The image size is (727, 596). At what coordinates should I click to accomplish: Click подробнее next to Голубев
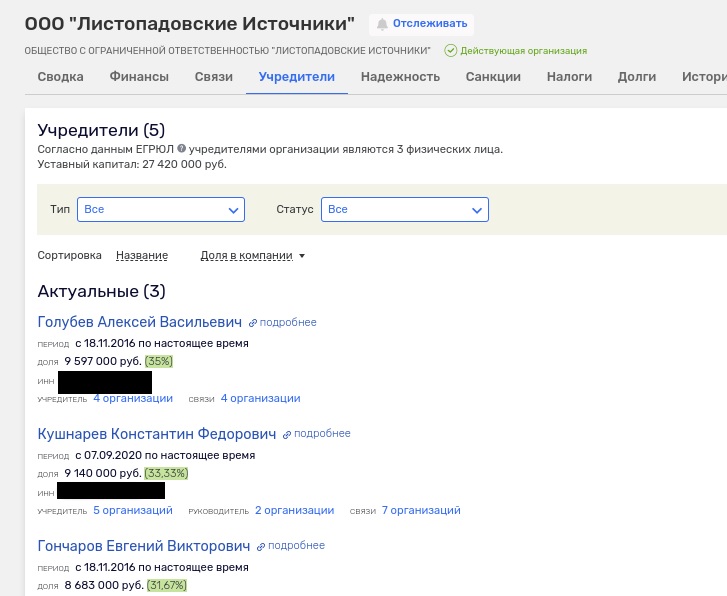[288, 322]
